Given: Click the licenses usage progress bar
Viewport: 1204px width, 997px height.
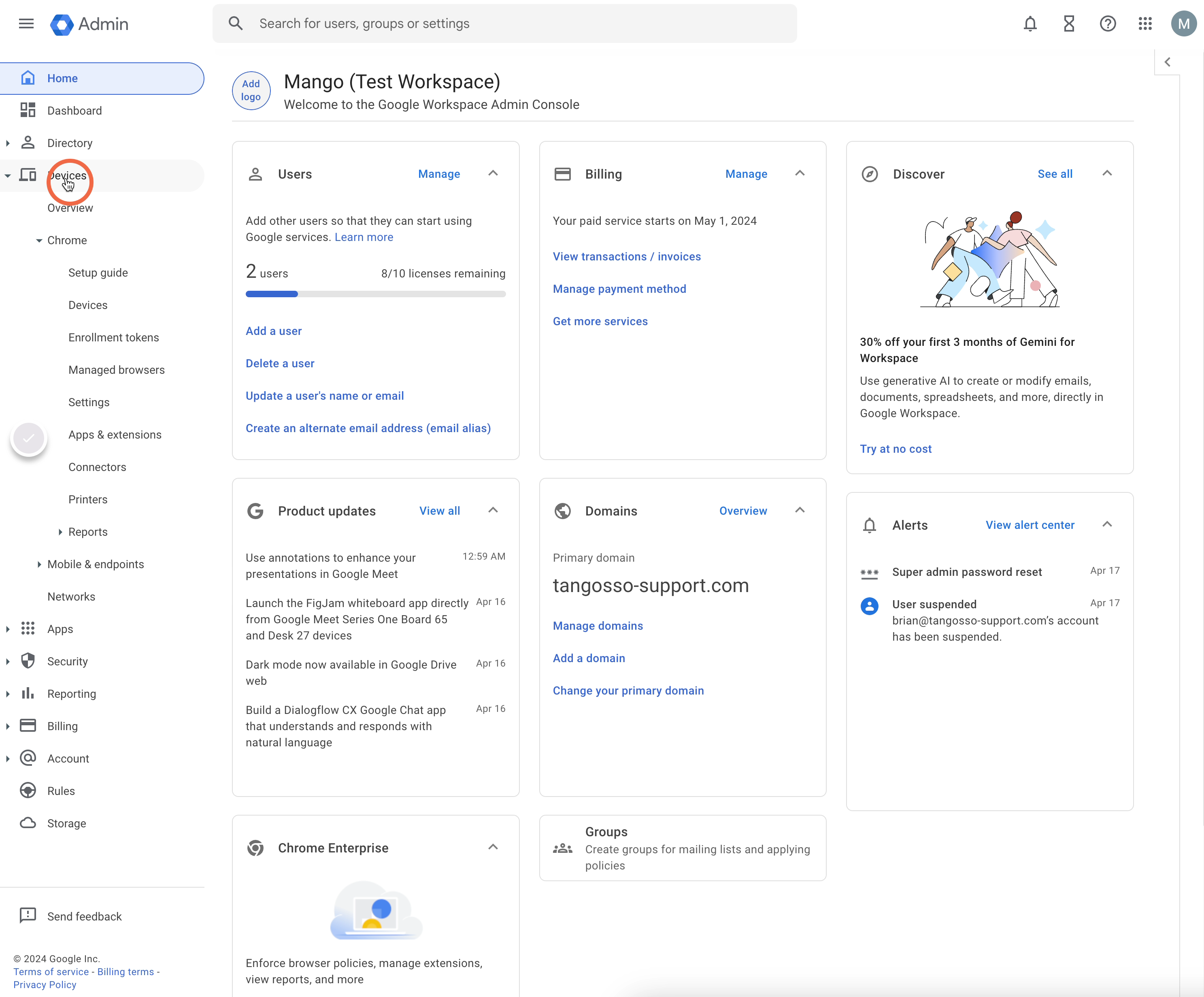Looking at the screenshot, I should pyautogui.click(x=376, y=294).
